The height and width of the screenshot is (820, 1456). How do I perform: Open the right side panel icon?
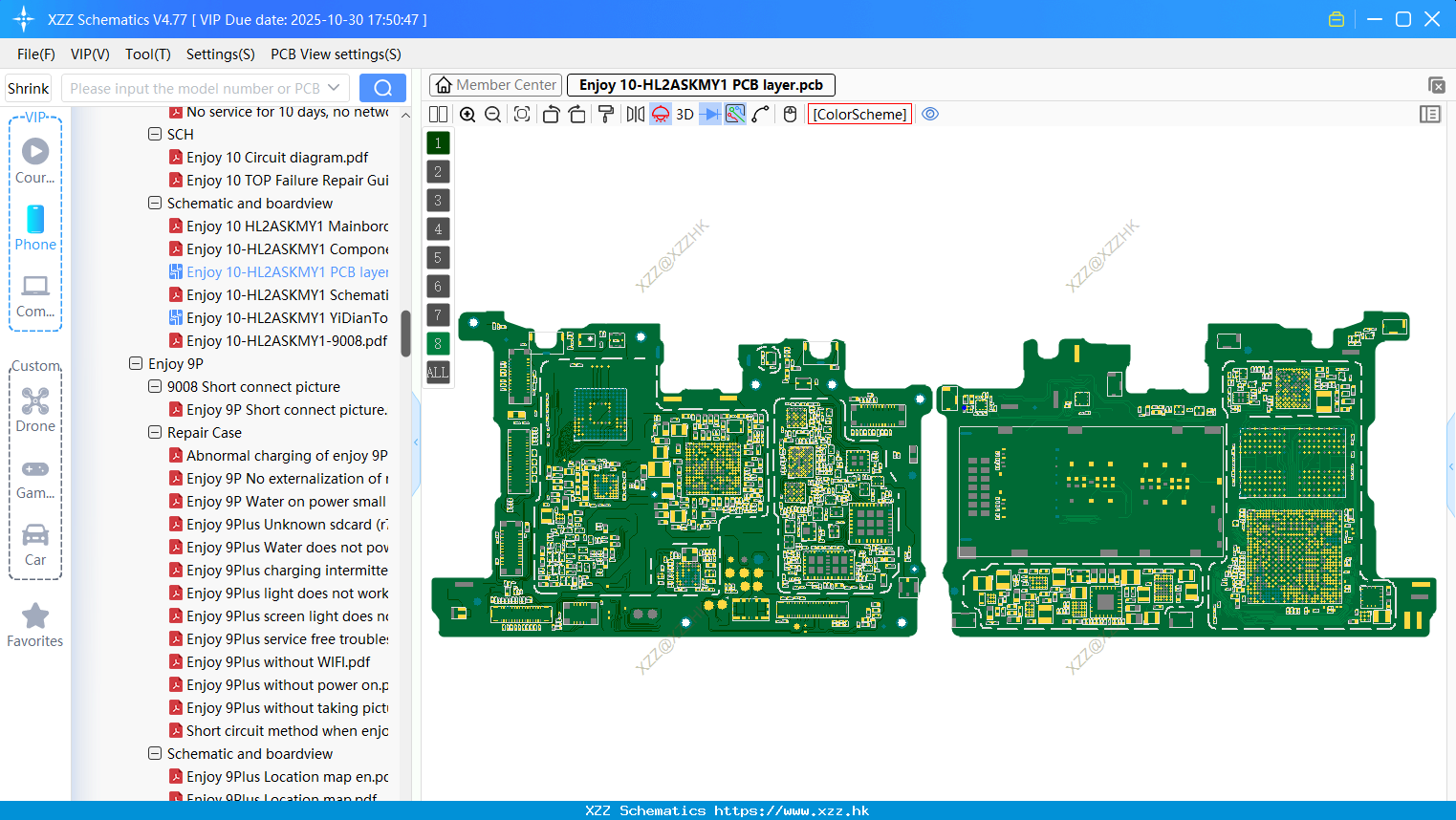tap(1430, 114)
